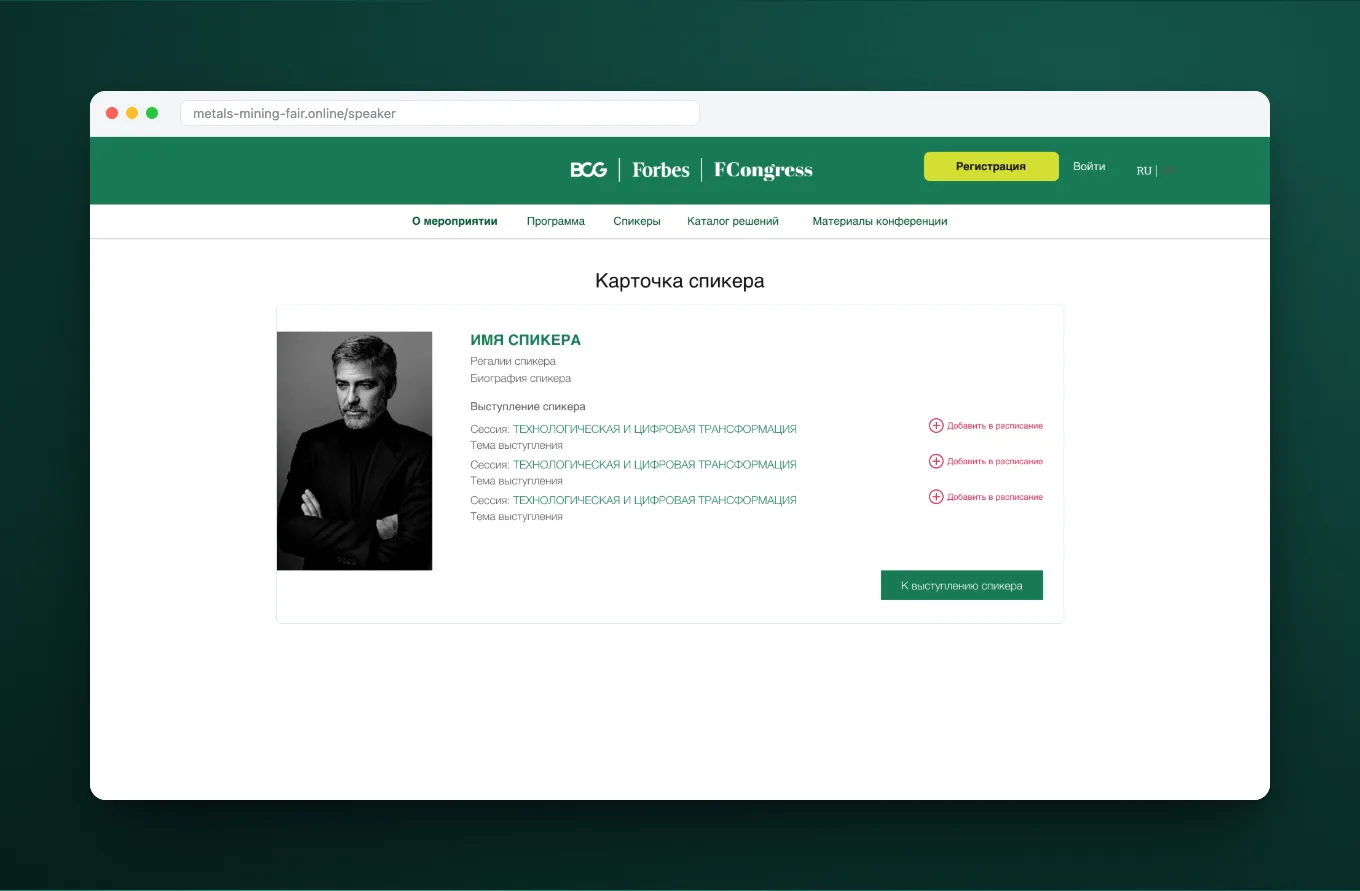1360x891 pixels.
Task: Click Добавить в расписание text of first session
Action: pyautogui.click(x=995, y=426)
